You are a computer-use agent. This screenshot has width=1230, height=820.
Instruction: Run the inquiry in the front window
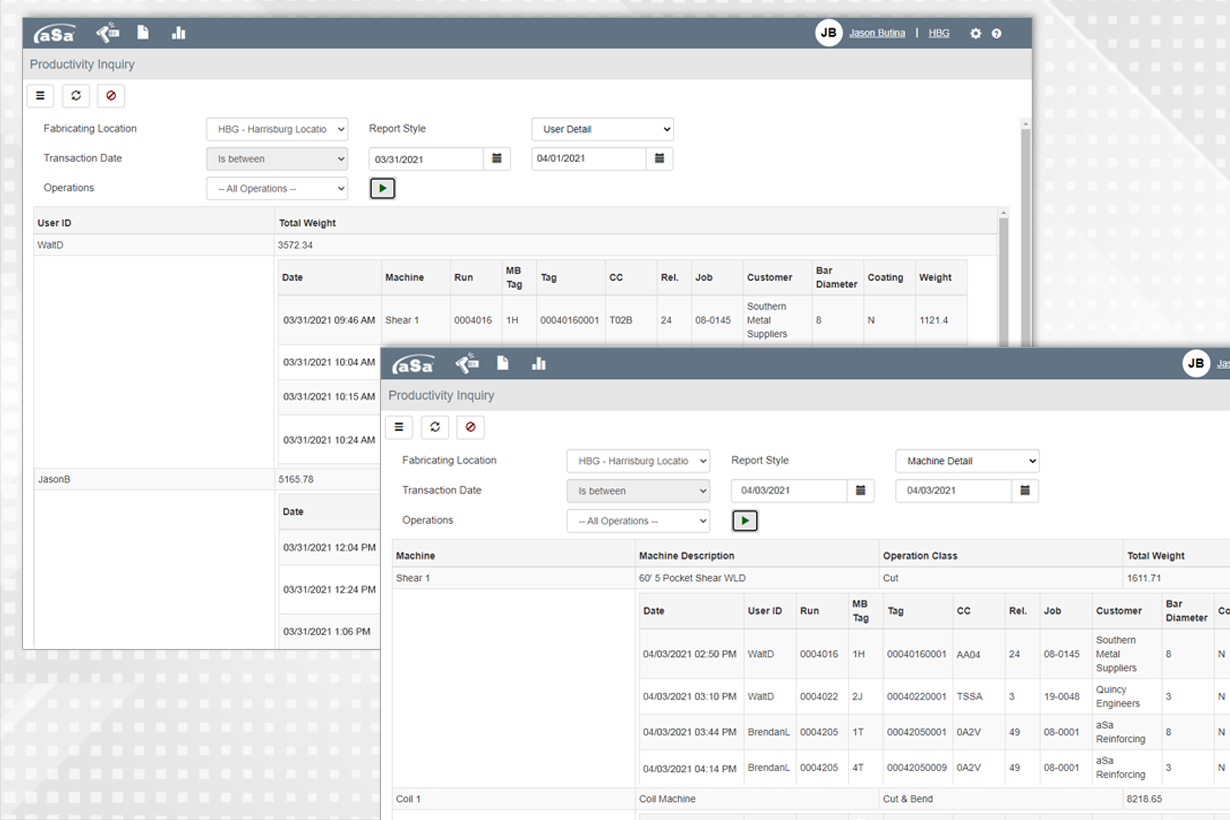[744, 521]
